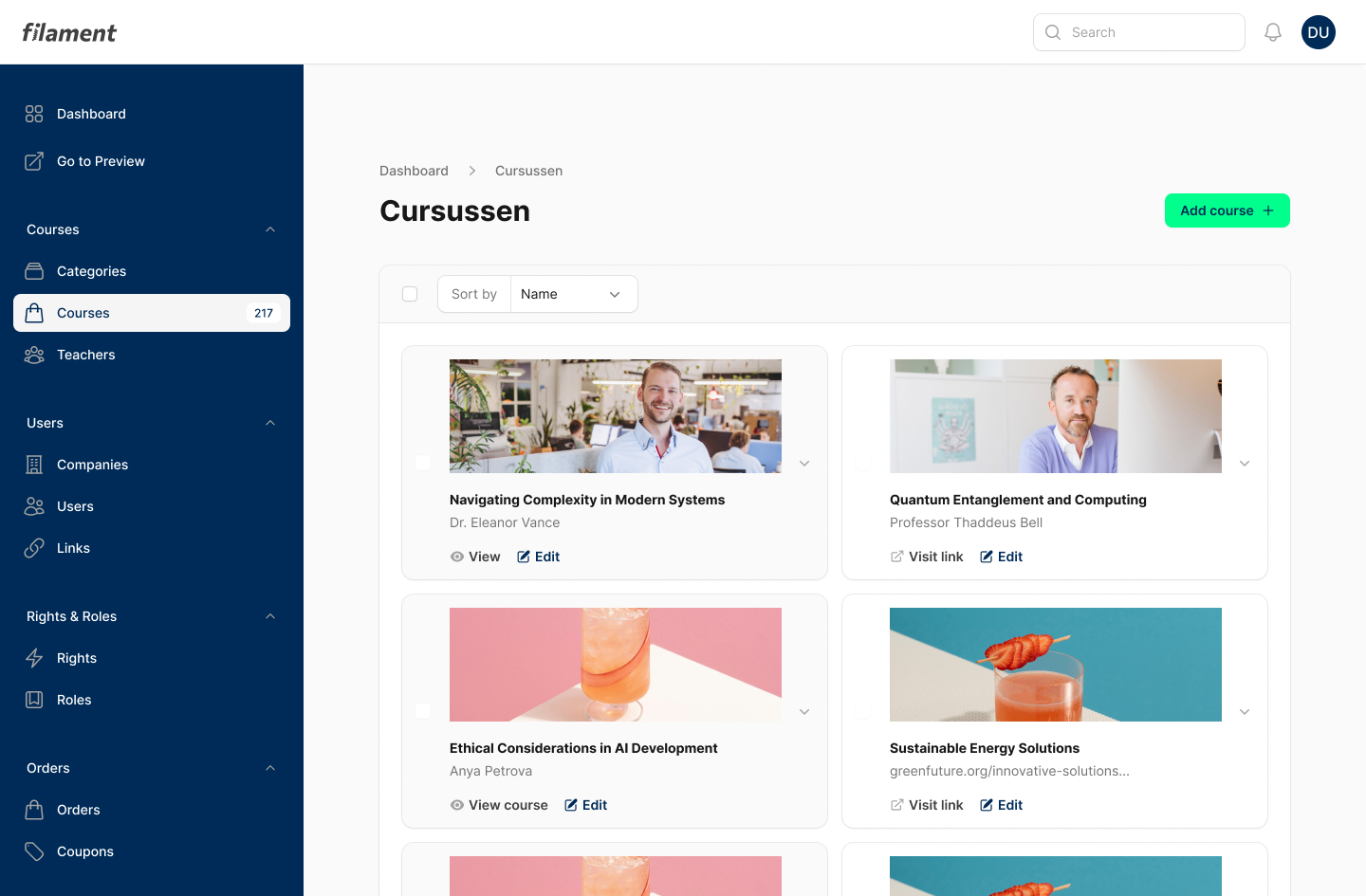Expand the Ethical Considerations card chevron
The image size is (1366, 896).
click(804, 711)
